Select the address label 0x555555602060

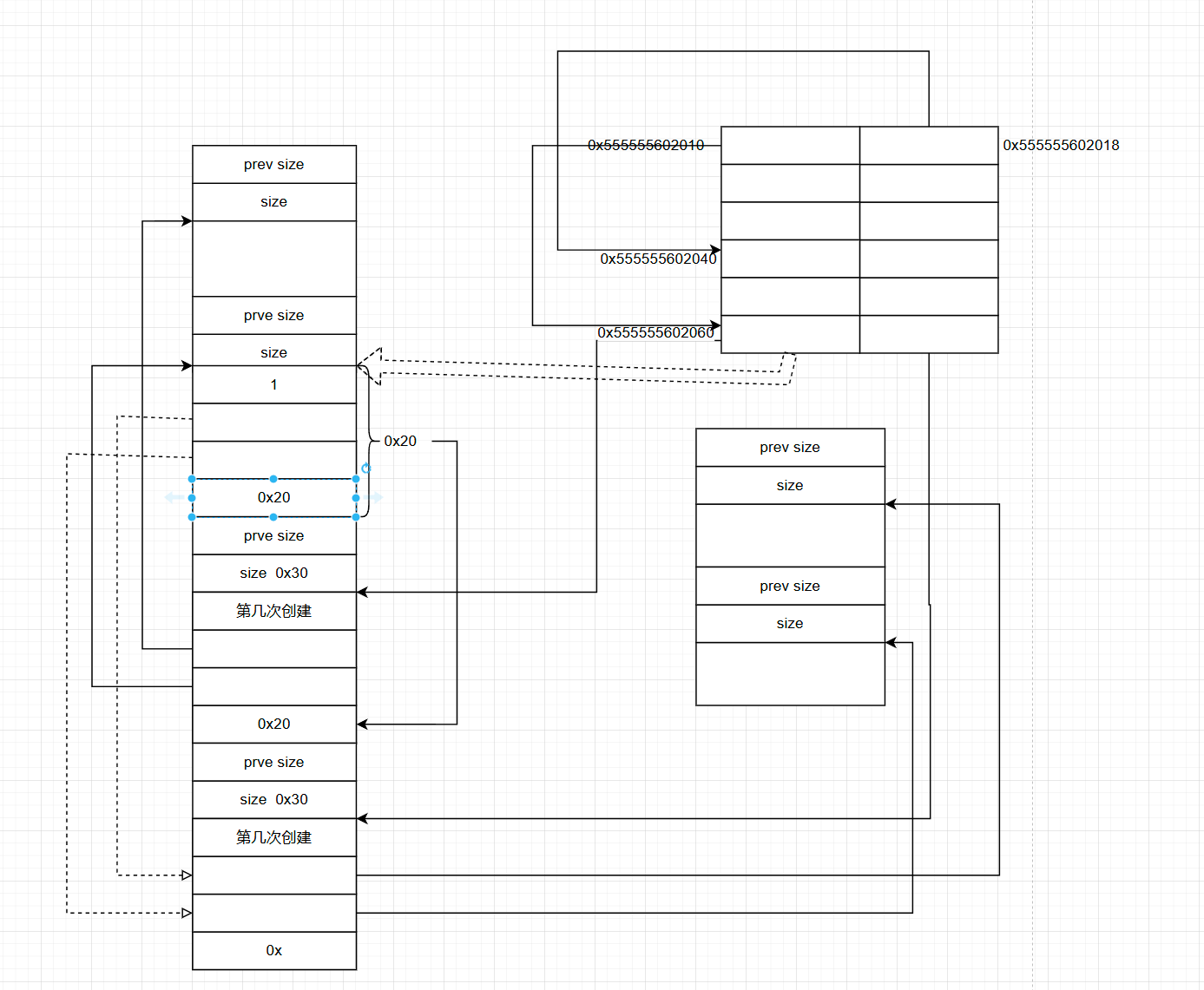pyautogui.click(x=655, y=332)
